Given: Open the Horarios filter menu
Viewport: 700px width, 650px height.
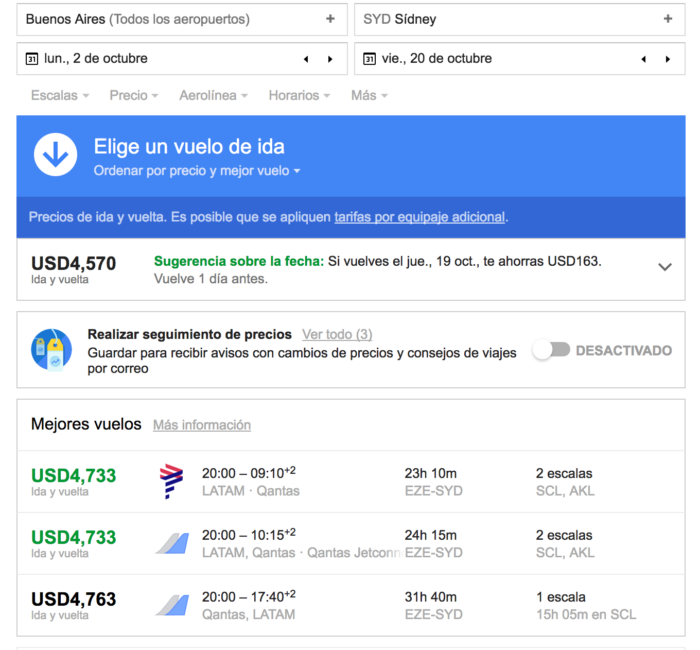Looking at the screenshot, I should [299, 96].
